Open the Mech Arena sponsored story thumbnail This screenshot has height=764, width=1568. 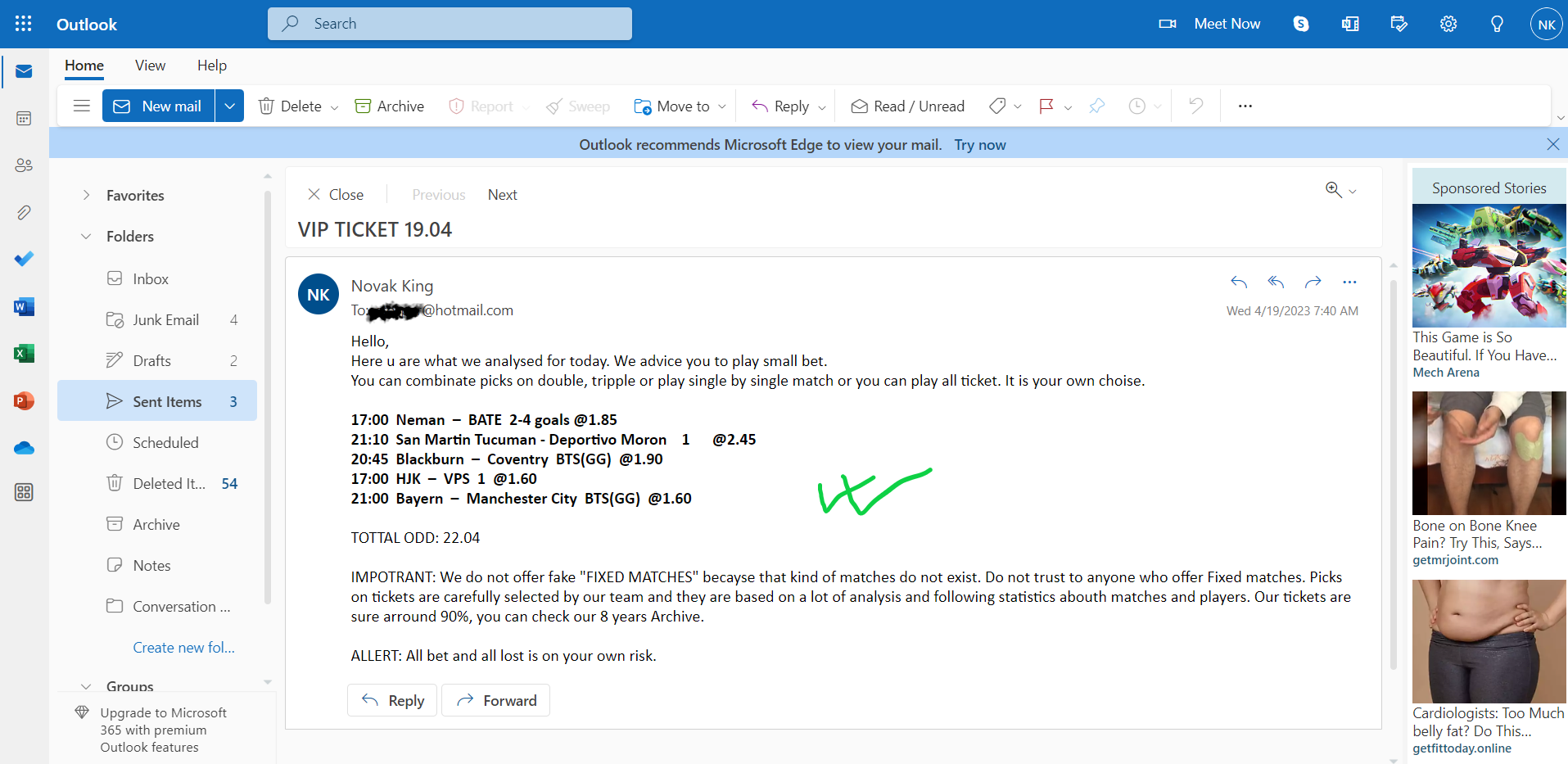click(x=1489, y=265)
